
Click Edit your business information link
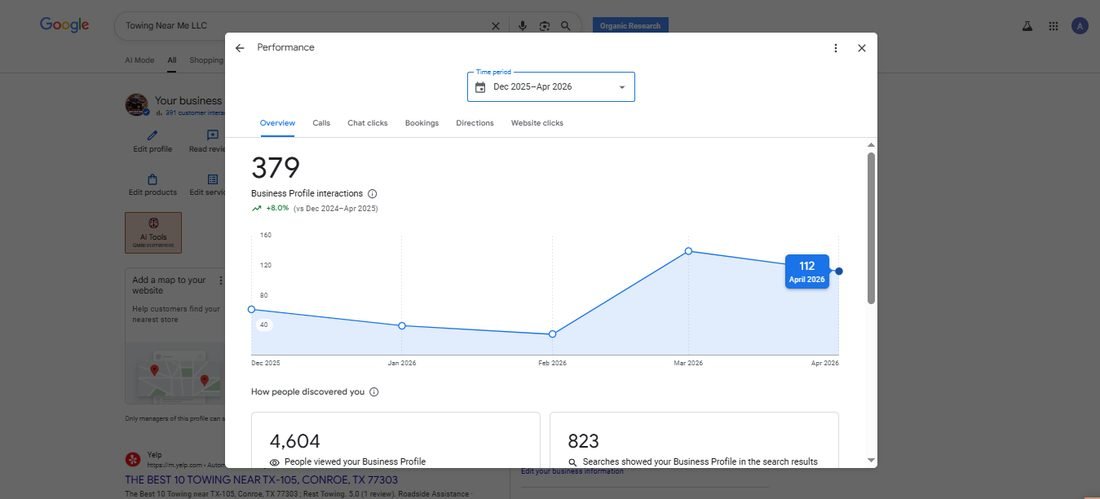[x=572, y=472]
